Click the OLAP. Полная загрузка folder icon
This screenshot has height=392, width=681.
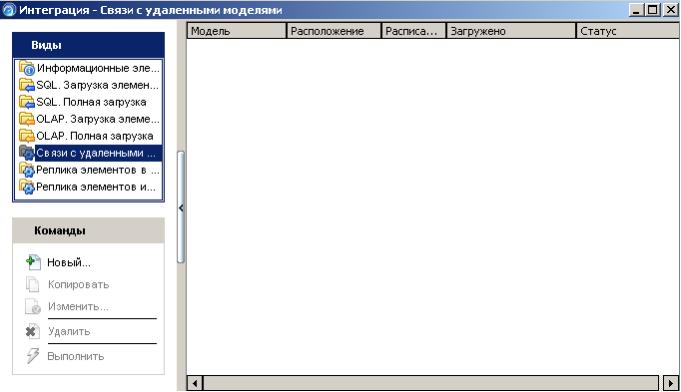pyautogui.click(x=27, y=136)
